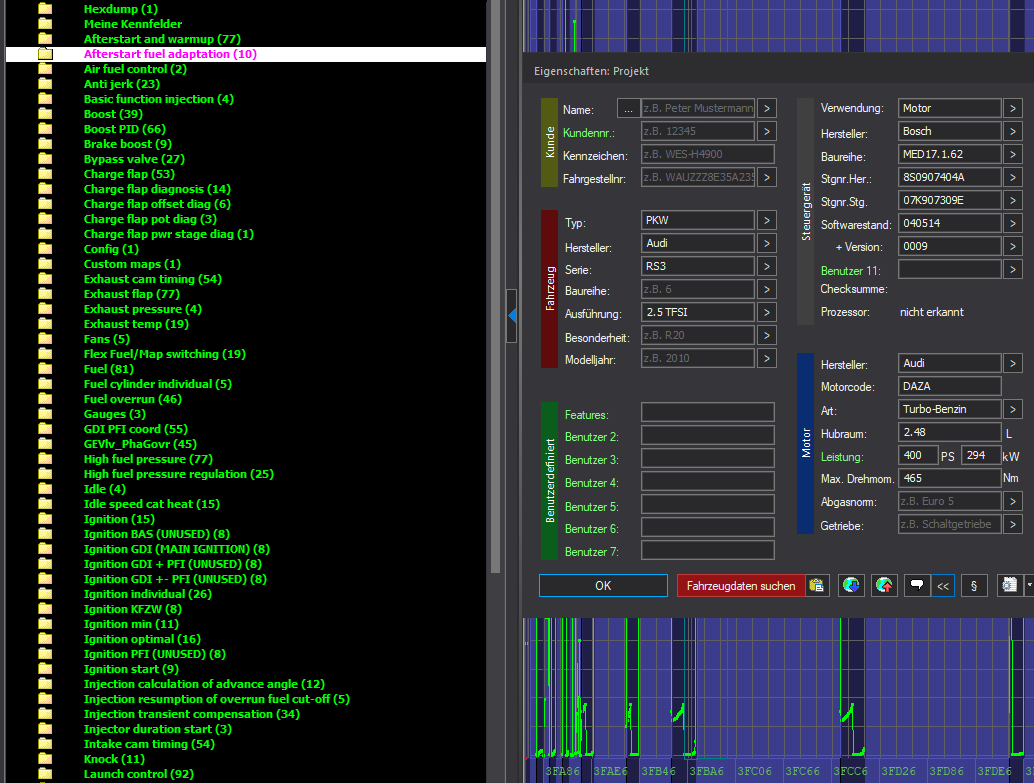The image size is (1034, 783).
Task: Click into the Features input field
Action: tap(708, 412)
